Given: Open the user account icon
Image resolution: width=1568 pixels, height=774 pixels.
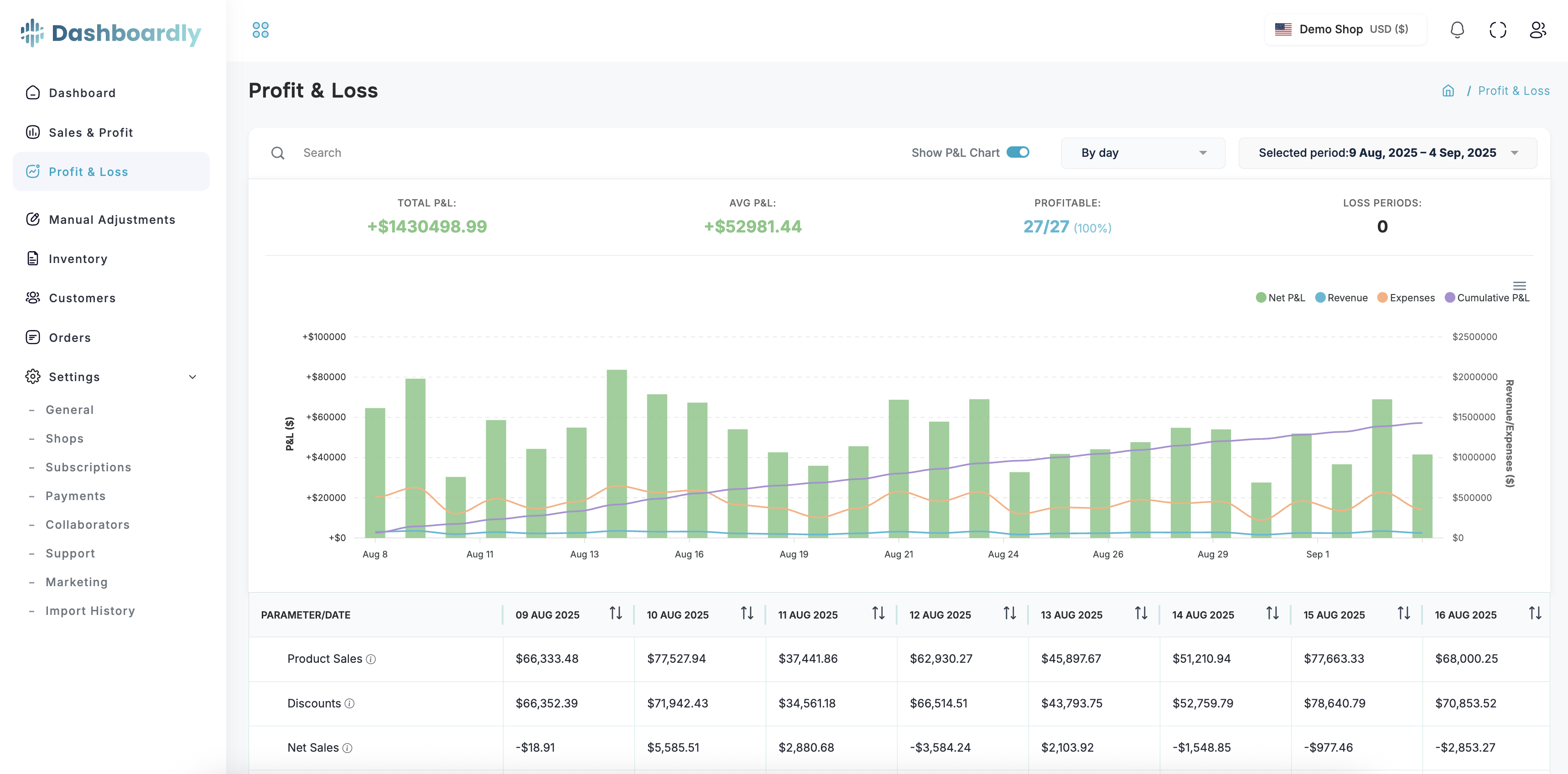Looking at the screenshot, I should coord(1537,30).
